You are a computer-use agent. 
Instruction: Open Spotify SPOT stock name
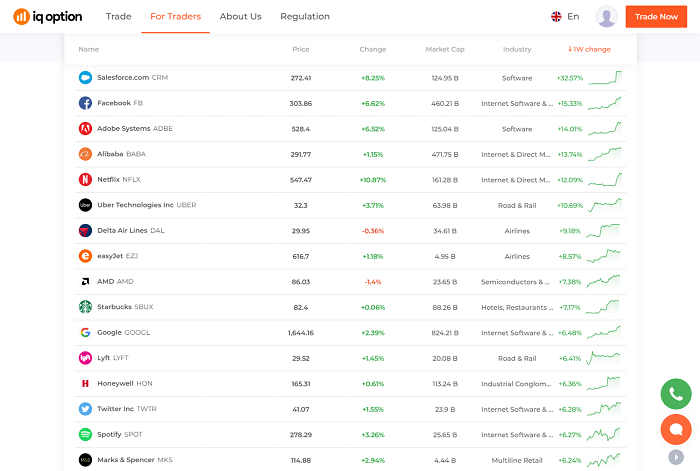pos(120,434)
